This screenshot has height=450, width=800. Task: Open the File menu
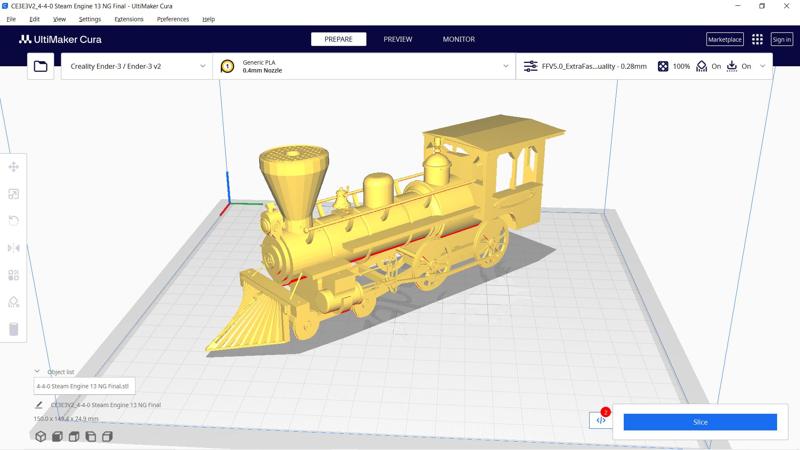pyautogui.click(x=11, y=19)
